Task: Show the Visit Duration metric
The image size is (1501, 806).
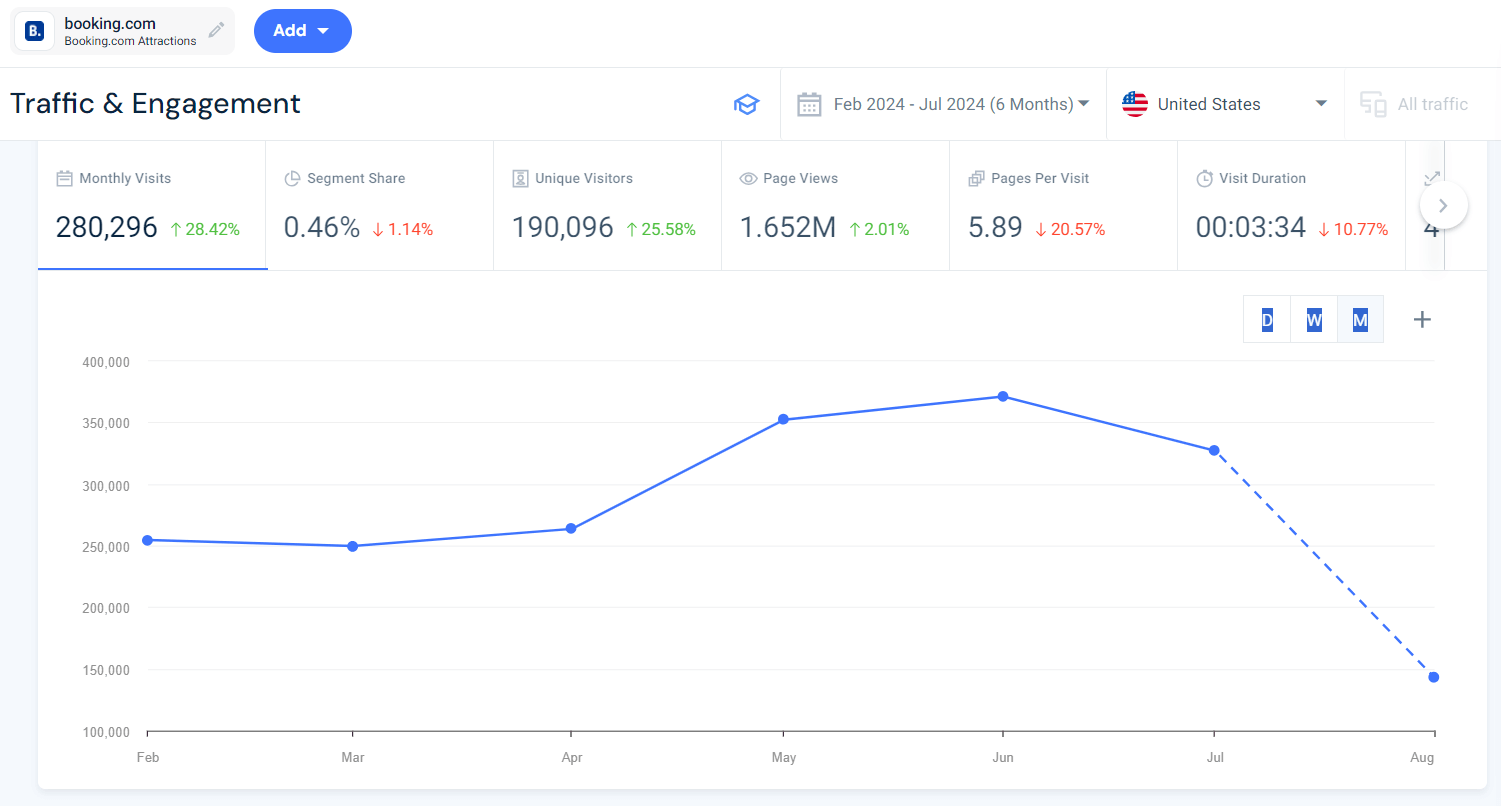Action: (x=1291, y=206)
